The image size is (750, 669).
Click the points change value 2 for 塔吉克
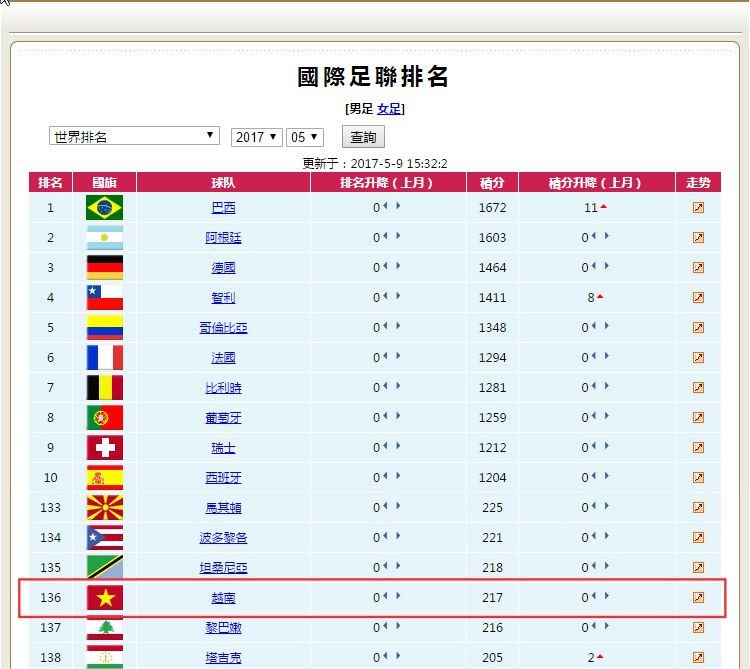(591, 658)
